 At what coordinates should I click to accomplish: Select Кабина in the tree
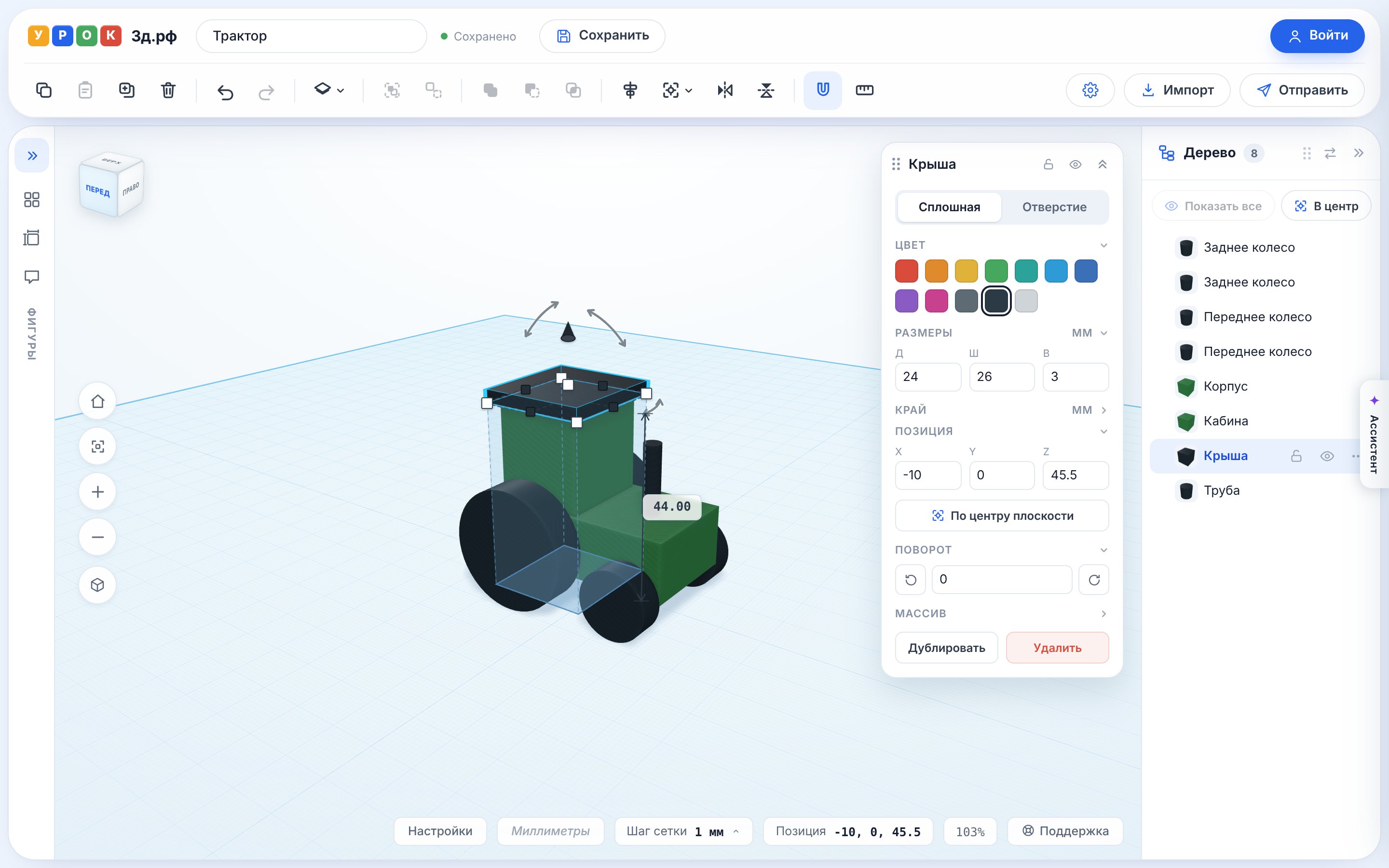pyautogui.click(x=1259, y=421)
